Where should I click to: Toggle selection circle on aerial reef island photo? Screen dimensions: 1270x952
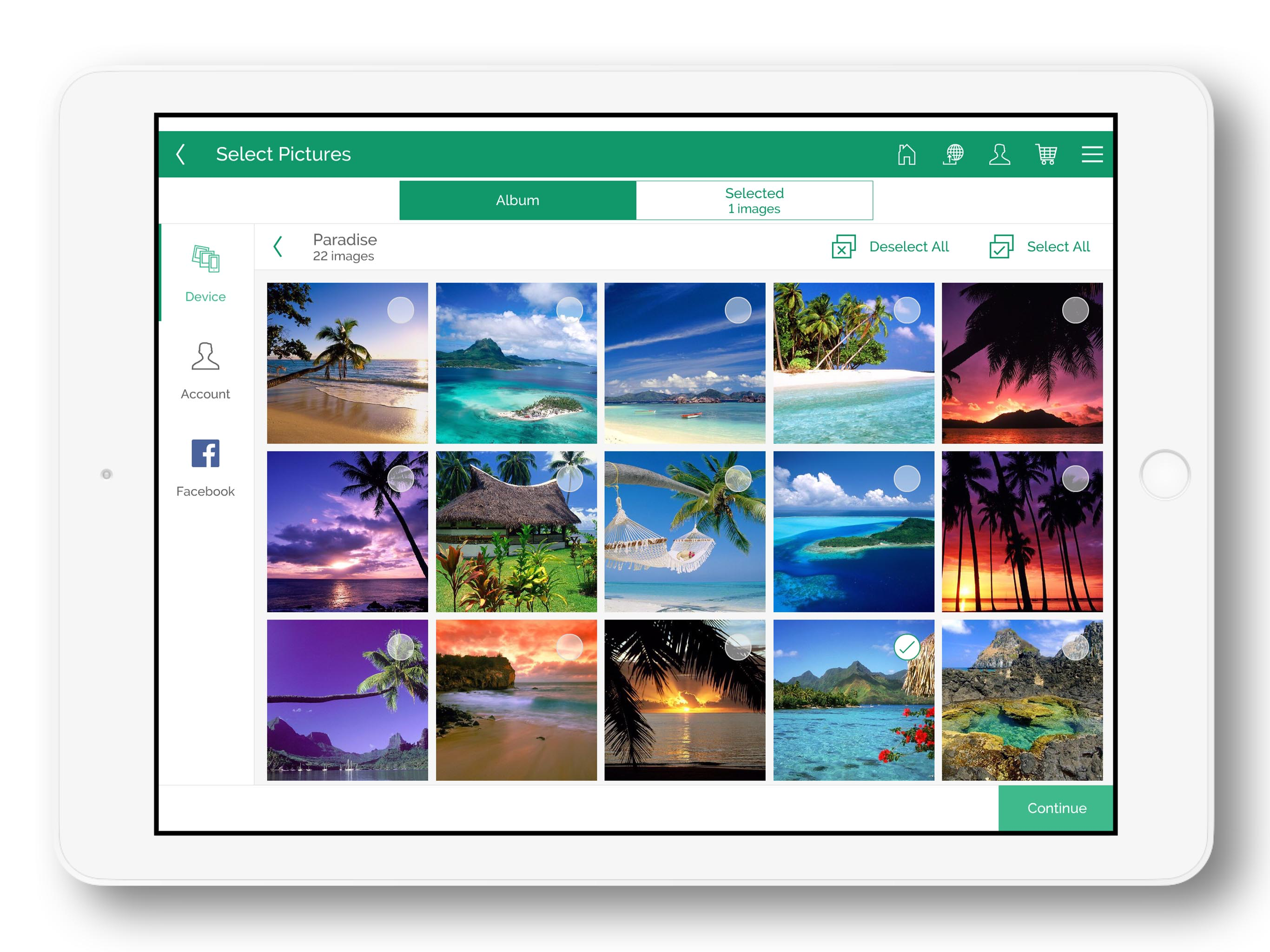[906, 478]
